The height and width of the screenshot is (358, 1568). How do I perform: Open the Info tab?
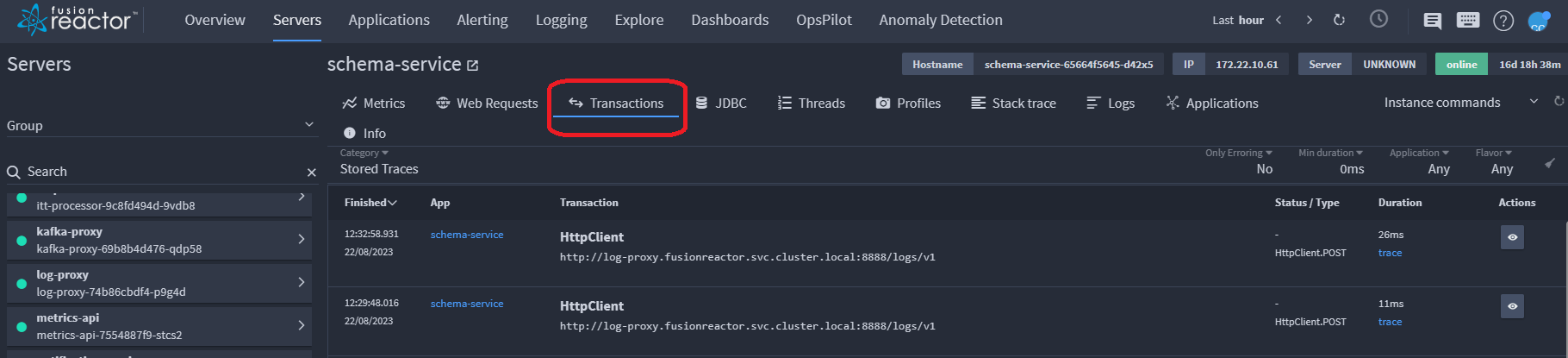364,133
